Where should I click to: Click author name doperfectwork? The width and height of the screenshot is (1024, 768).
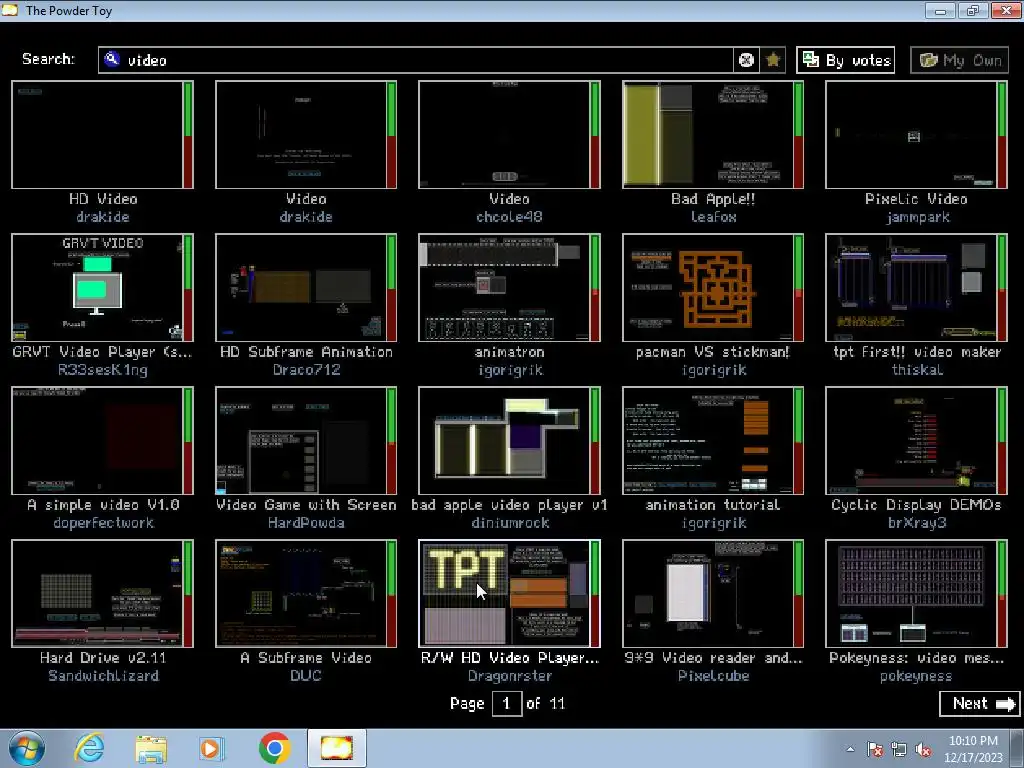click(103, 523)
